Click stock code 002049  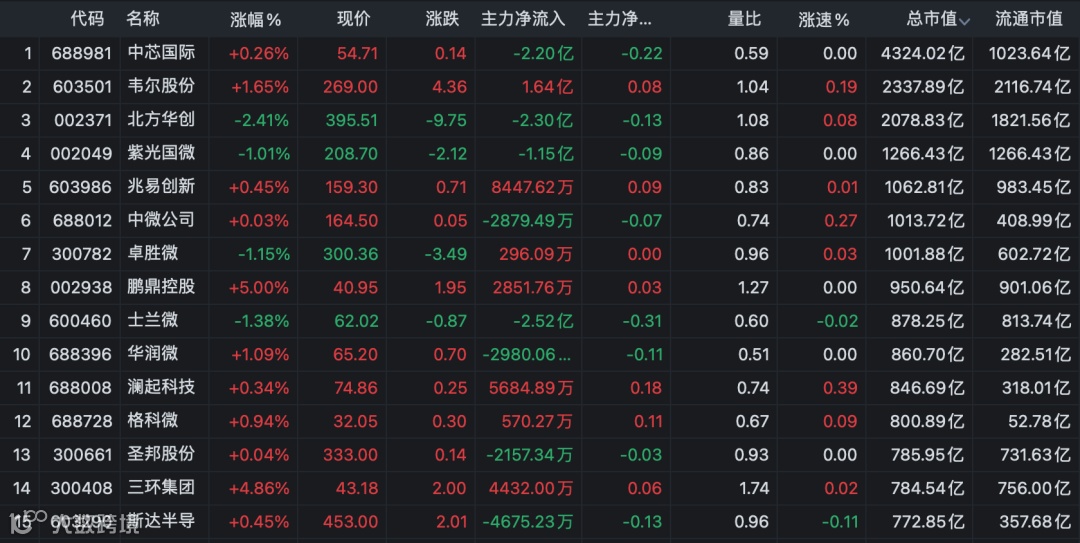pyautogui.click(x=81, y=154)
